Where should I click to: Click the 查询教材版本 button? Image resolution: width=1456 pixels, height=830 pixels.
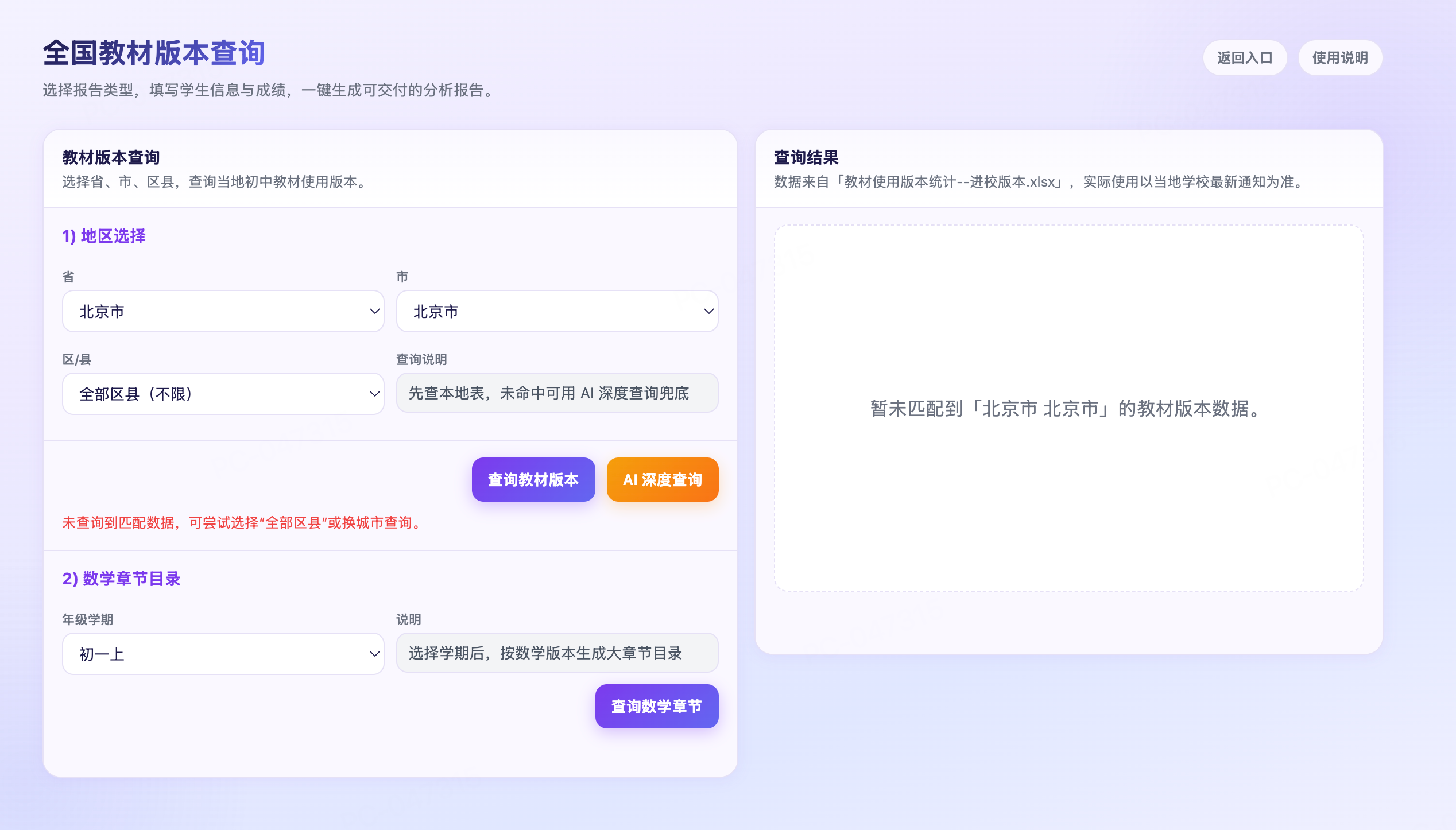click(x=533, y=480)
